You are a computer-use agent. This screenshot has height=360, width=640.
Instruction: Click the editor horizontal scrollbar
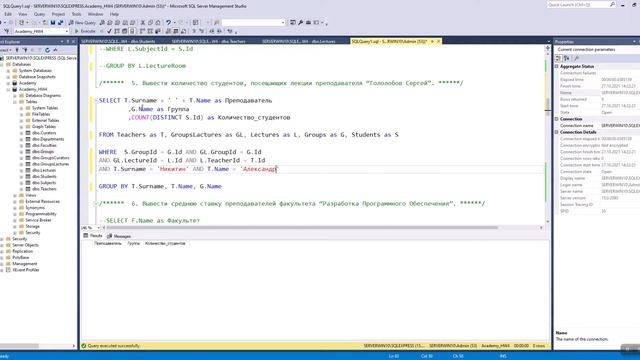(302, 228)
